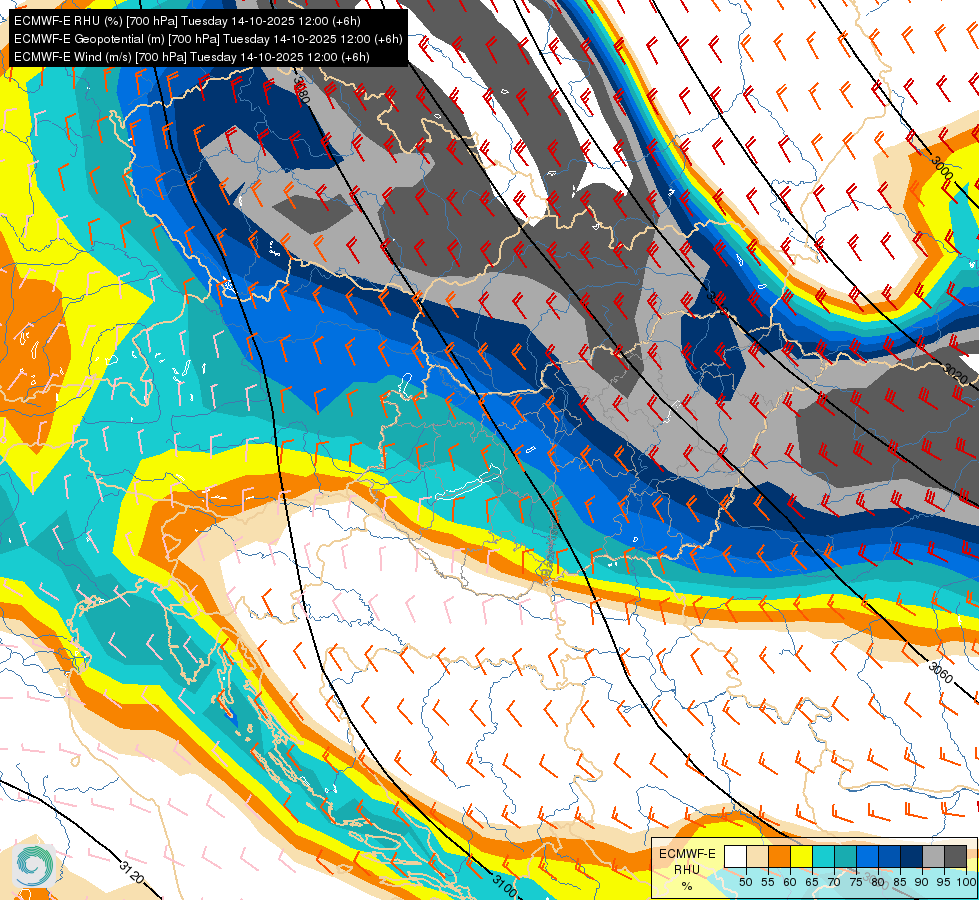
Task: Select the legend tick label '80'
Action: coord(878,882)
